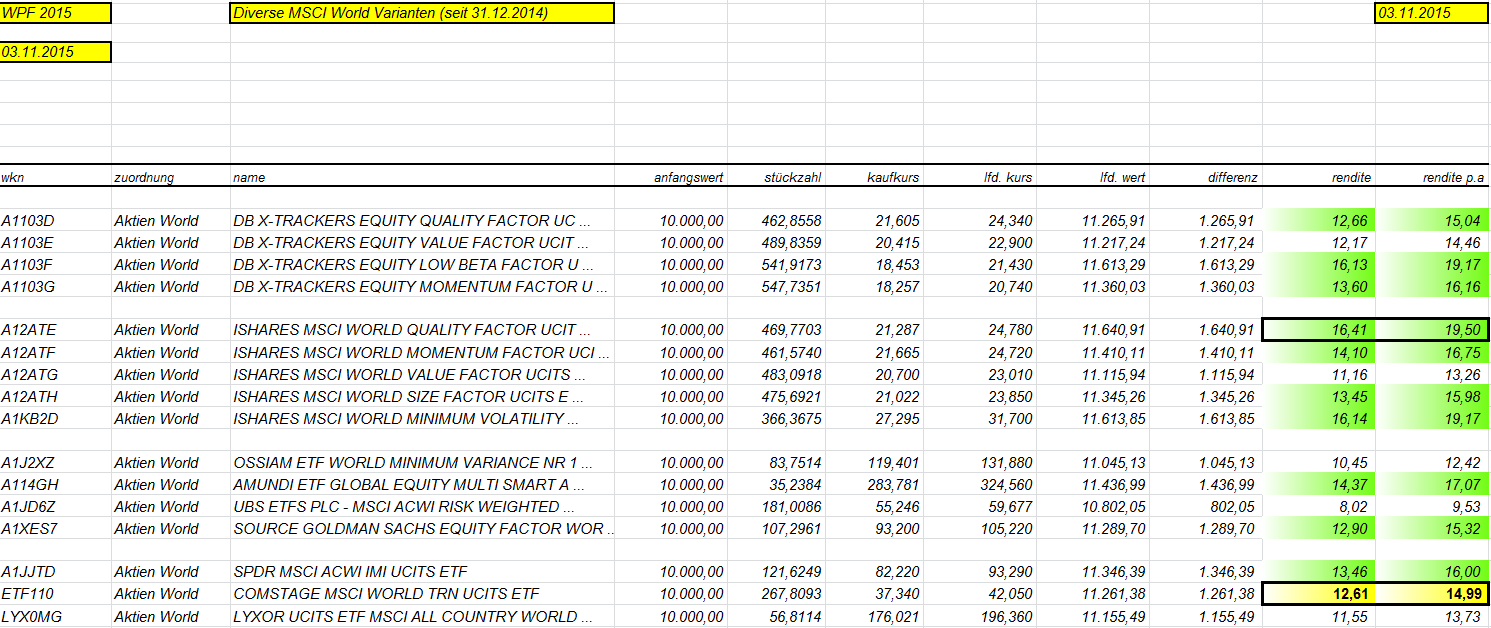Click the 'zuordnung' column header
Viewport: 1491px width, 628px height.
tap(144, 177)
